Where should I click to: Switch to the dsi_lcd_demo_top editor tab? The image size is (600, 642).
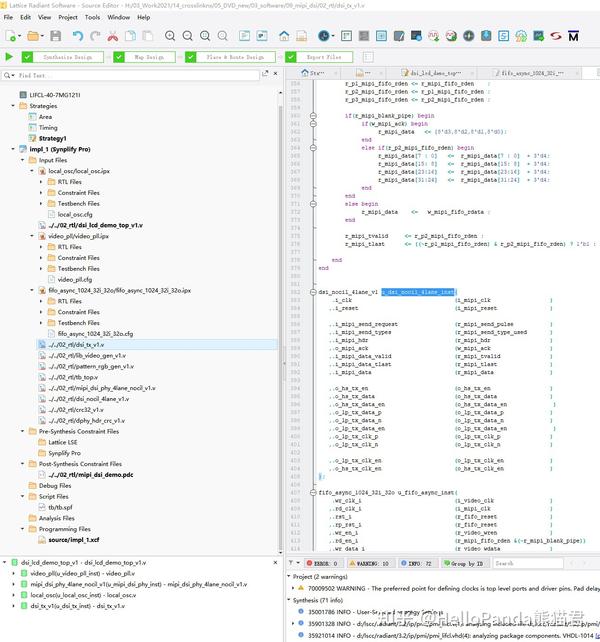(434, 73)
